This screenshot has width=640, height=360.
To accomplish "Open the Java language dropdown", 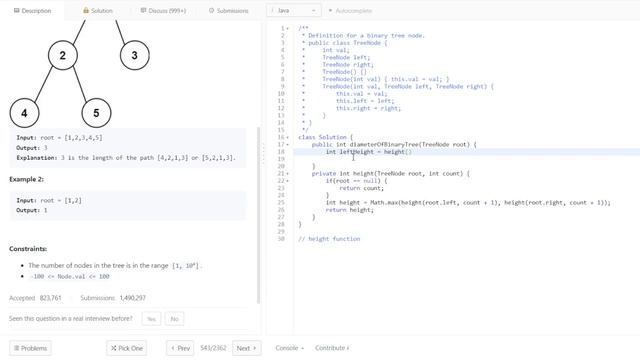I will (x=293, y=11).
